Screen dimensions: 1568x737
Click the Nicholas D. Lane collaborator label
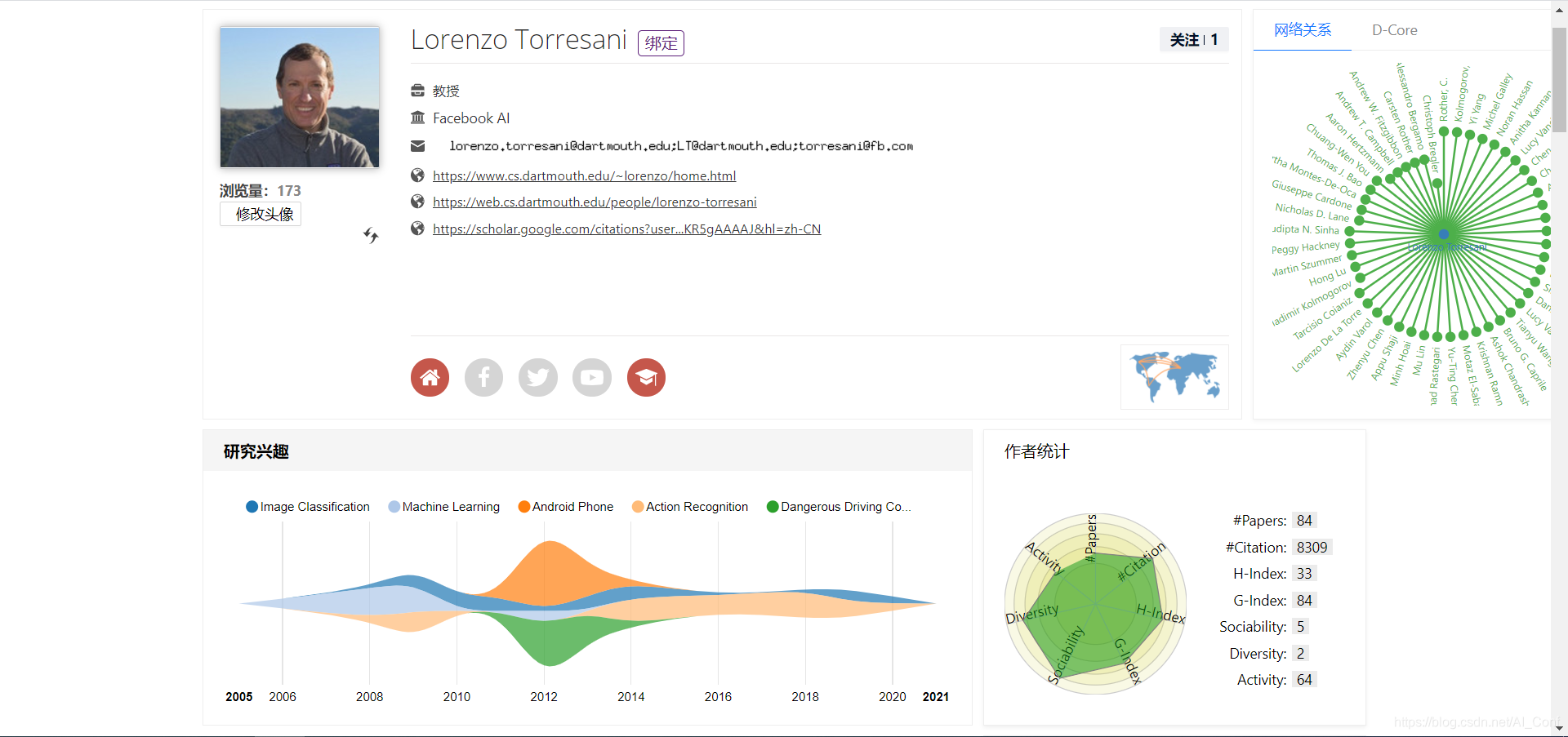coord(1312,211)
